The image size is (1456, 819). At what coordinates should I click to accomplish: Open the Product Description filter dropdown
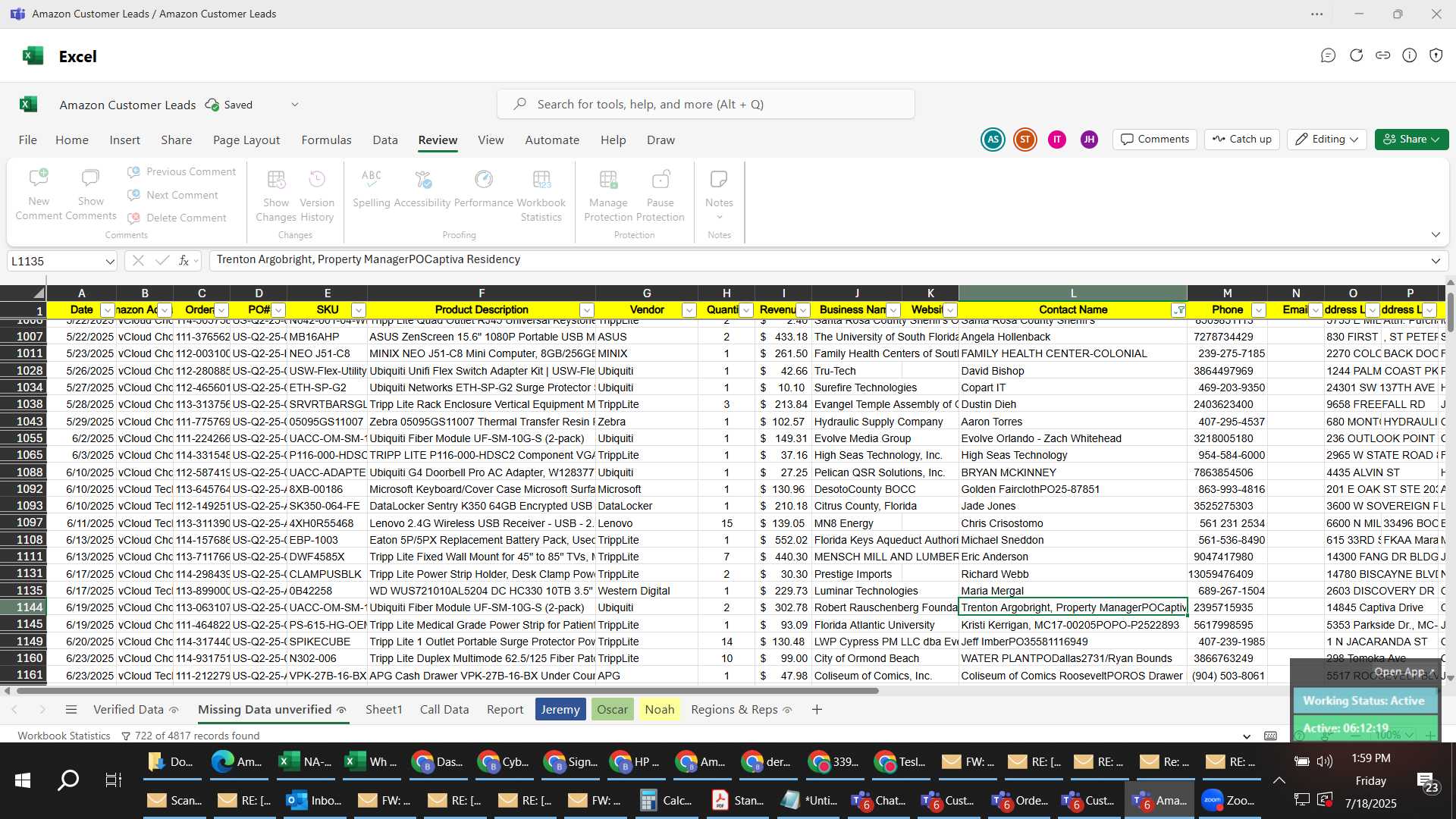pos(587,310)
